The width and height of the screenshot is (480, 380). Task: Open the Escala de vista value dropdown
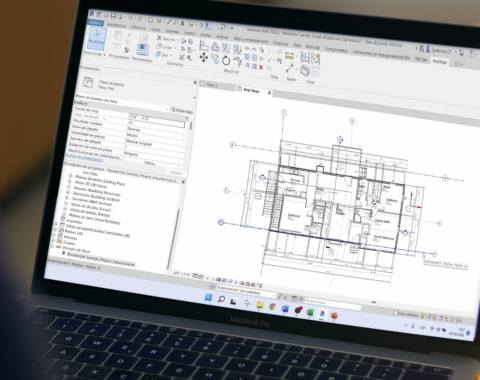(x=157, y=119)
